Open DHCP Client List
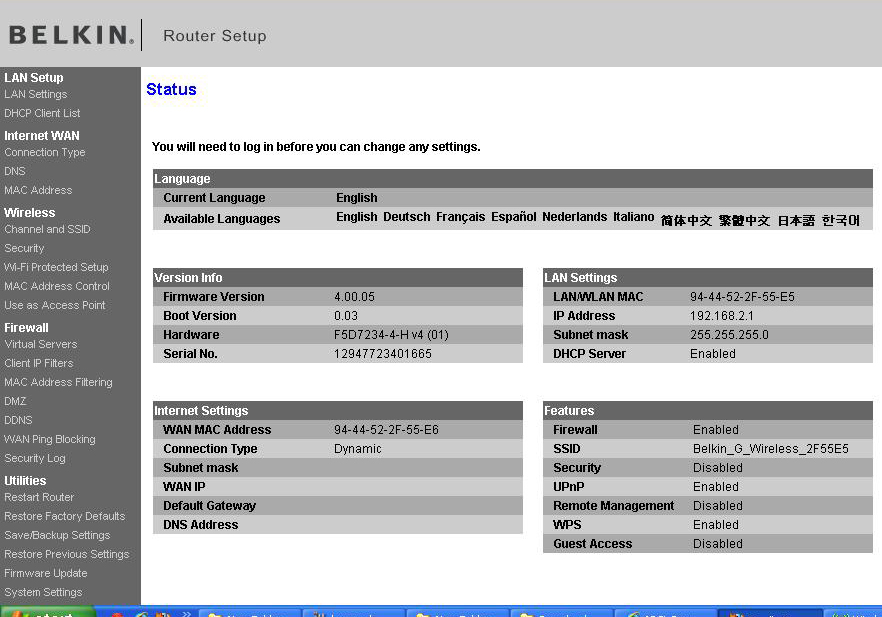This screenshot has height=617, width=882. pyautogui.click(x=42, y=113)
